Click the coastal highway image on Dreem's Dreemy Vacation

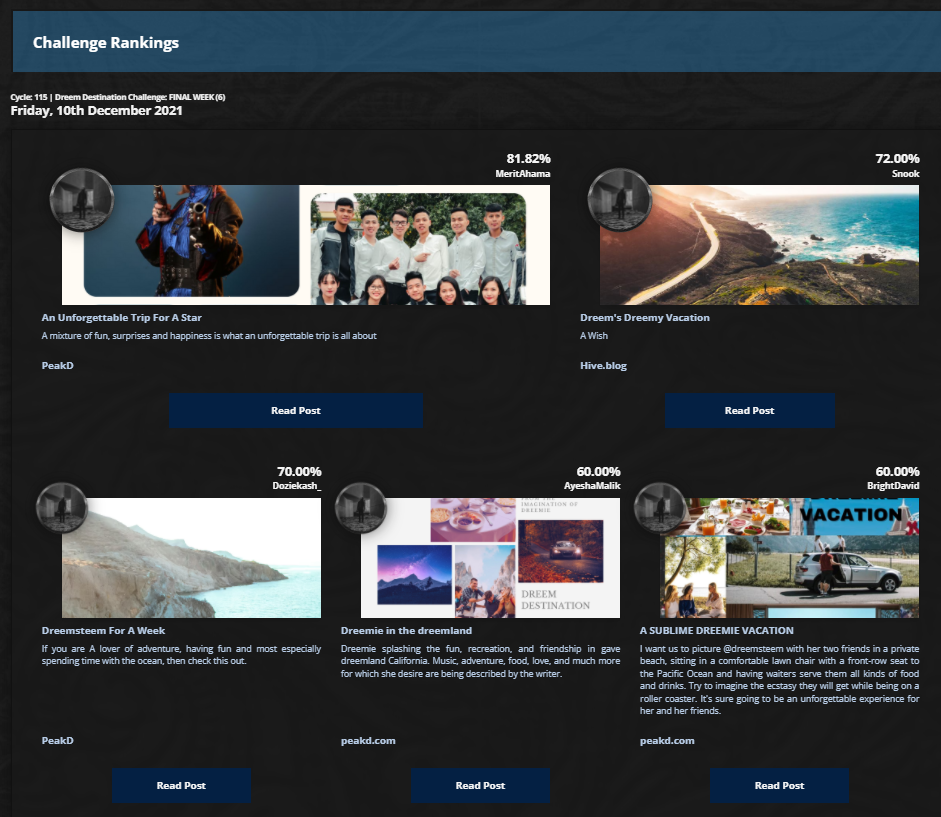tap(758, 244)
